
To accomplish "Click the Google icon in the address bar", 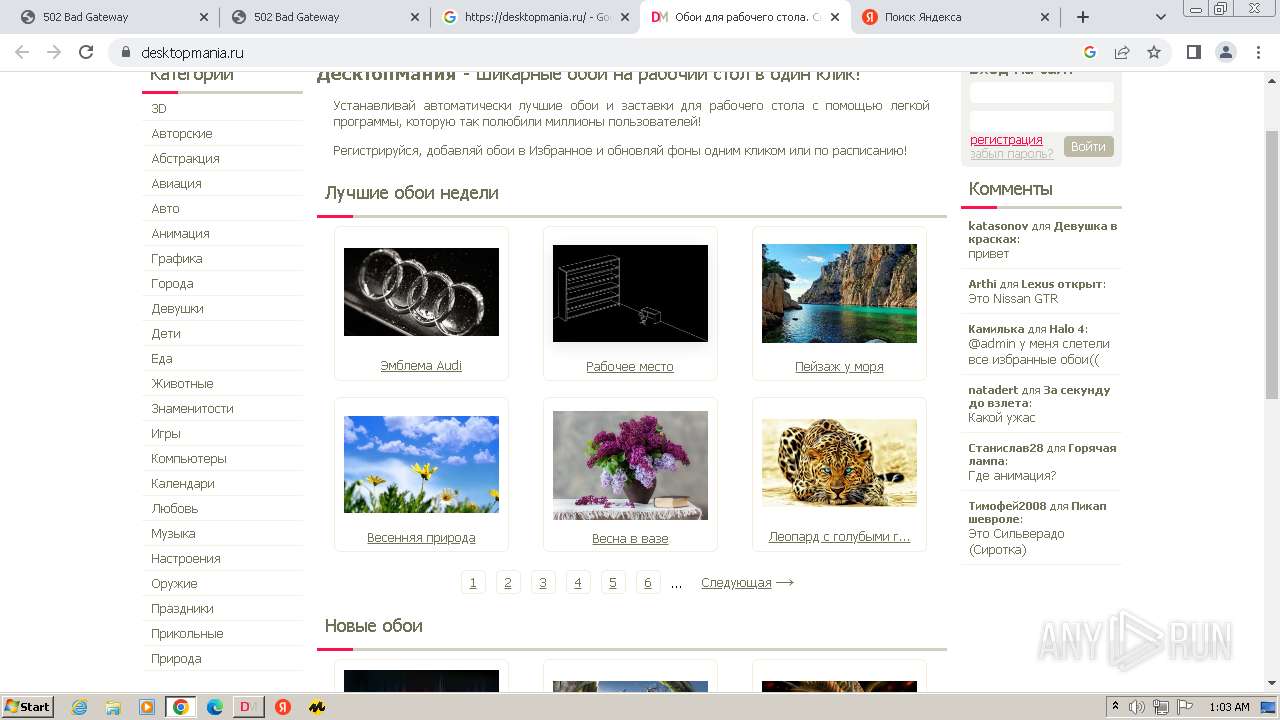I will (x=1090, y=52).
